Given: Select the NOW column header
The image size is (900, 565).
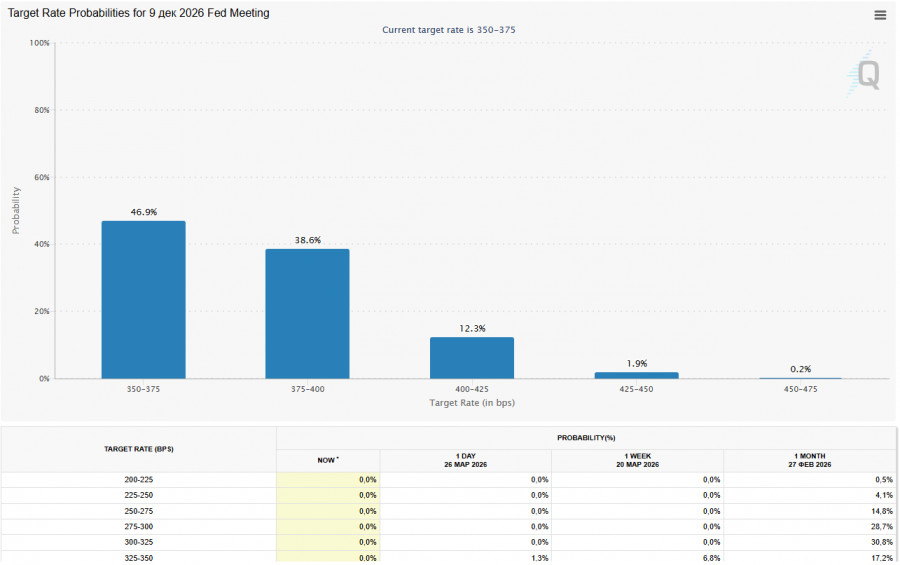Looking at the screenshot, I should (328, 460).
